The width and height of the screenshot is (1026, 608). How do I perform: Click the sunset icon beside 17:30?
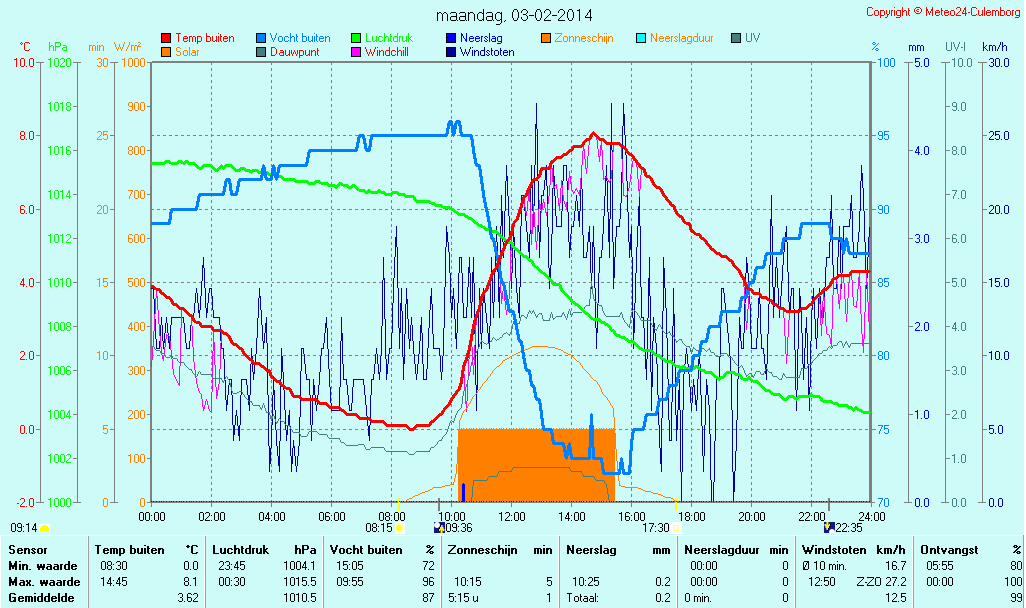(x=677, y=527)
